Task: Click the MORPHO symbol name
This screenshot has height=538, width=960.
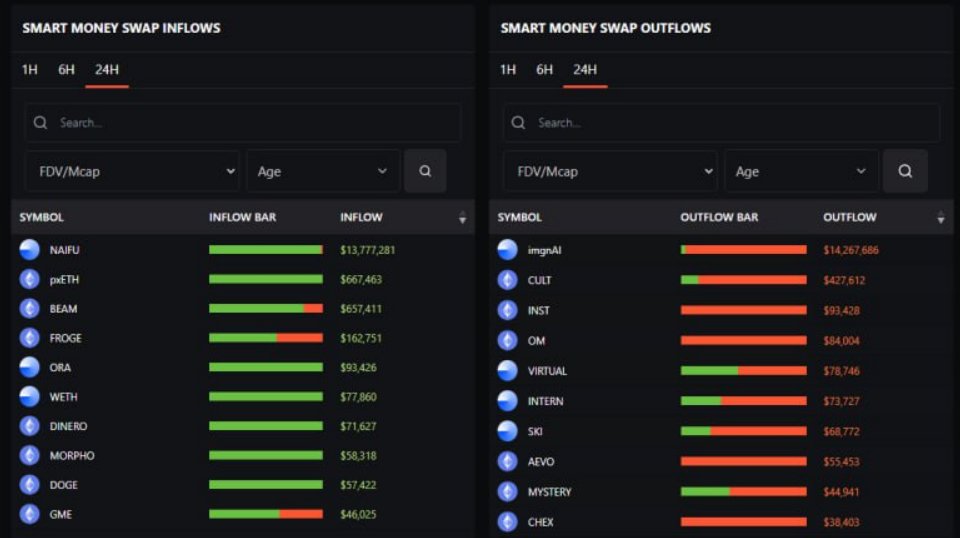Action: pyautogui.click(x=72, y=455)
